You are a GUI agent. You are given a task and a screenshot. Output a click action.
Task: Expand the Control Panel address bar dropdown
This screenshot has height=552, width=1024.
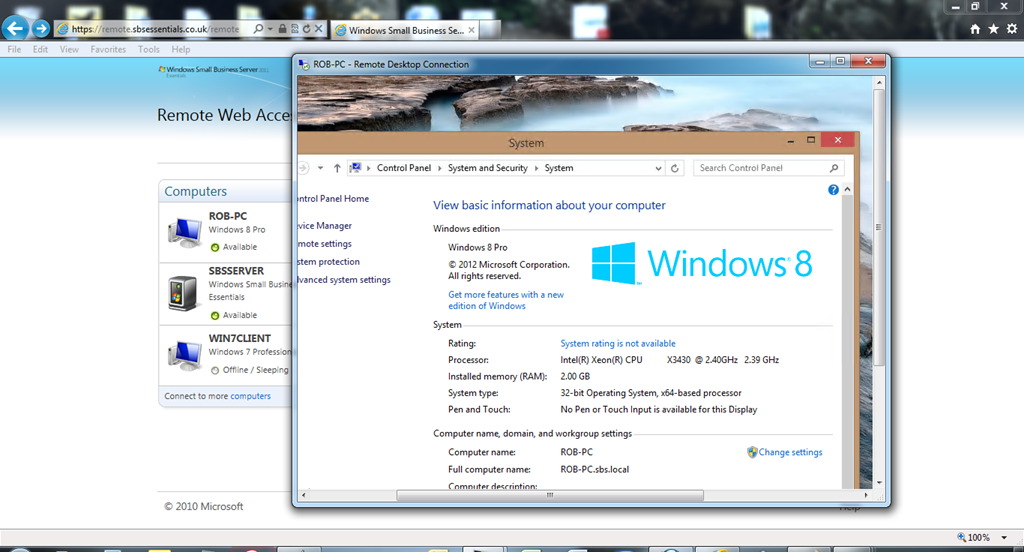tap(657, 168)
